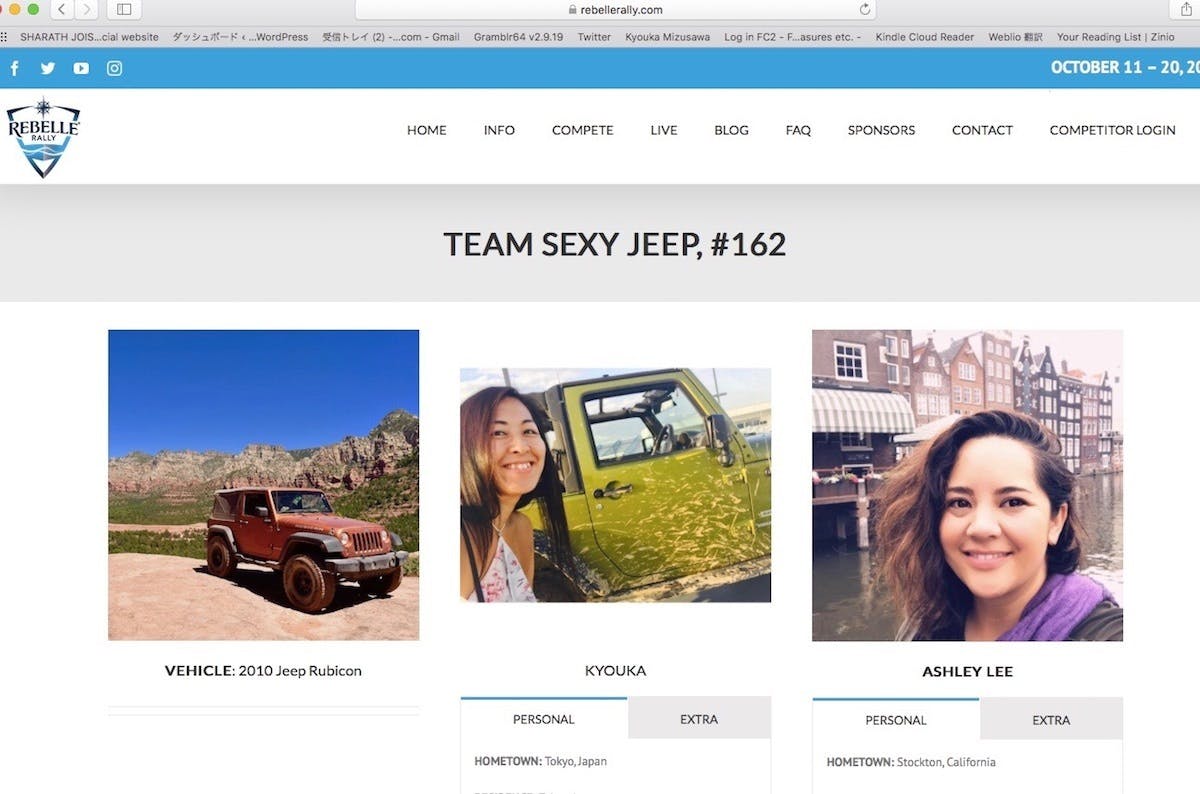Open the SPONSORS page link
The height and width of the screenshot is (794, 1200).
881,130
